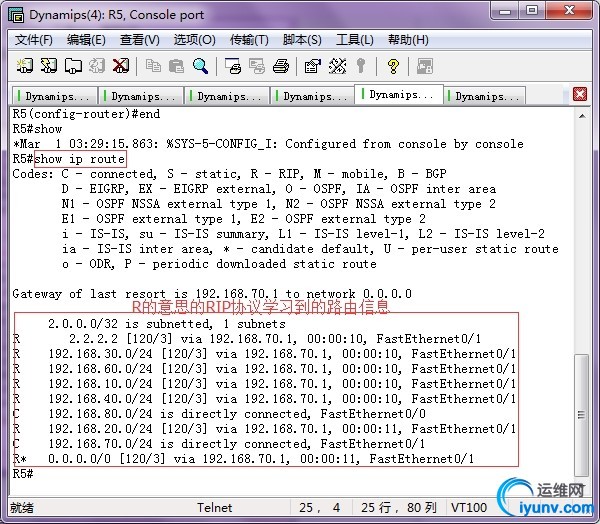Click the Print printer icon
The height and width of the screenshot is (524, 600).
point(281,66)
